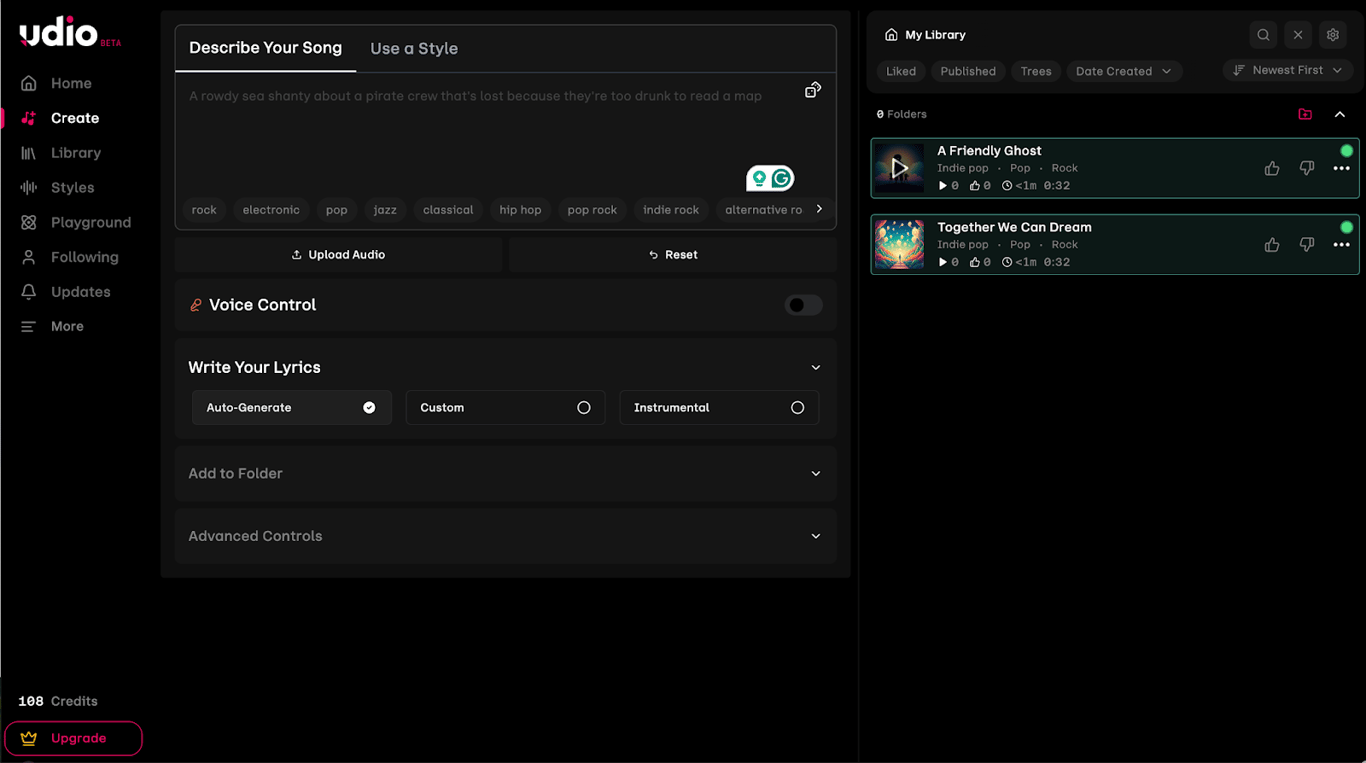Select the Instrumental lyrics option
This screenshot has height=763, width=1366.
tap(719, 407)
